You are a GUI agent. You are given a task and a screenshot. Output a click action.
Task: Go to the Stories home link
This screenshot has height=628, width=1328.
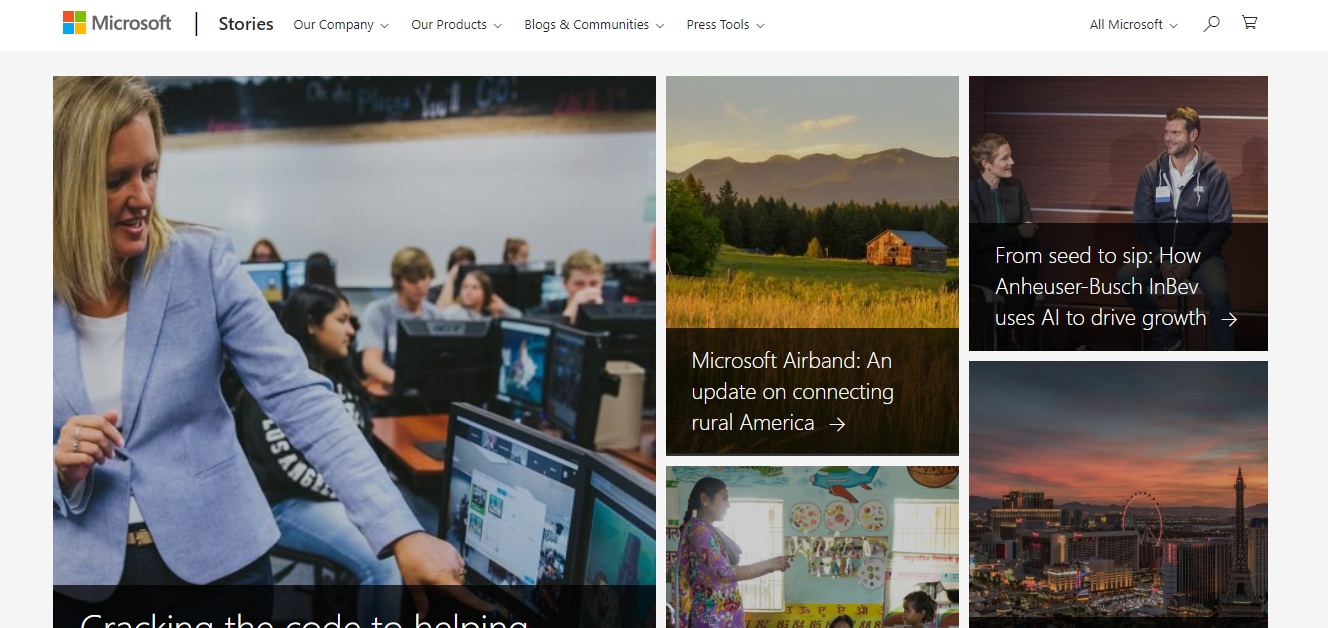pyautogui.click(x=246, y=24)
